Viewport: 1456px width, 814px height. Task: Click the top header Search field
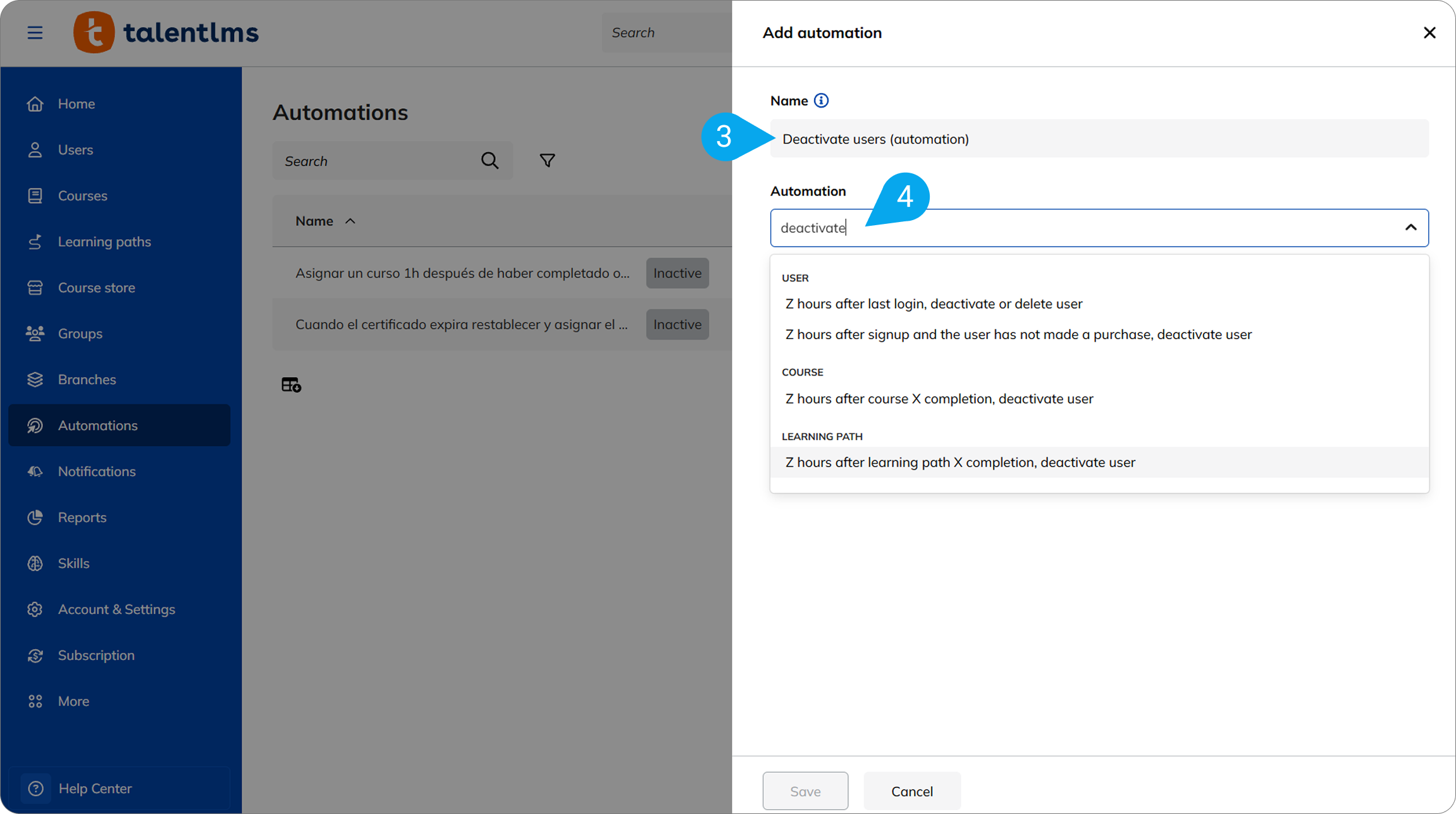coord(667,32)
